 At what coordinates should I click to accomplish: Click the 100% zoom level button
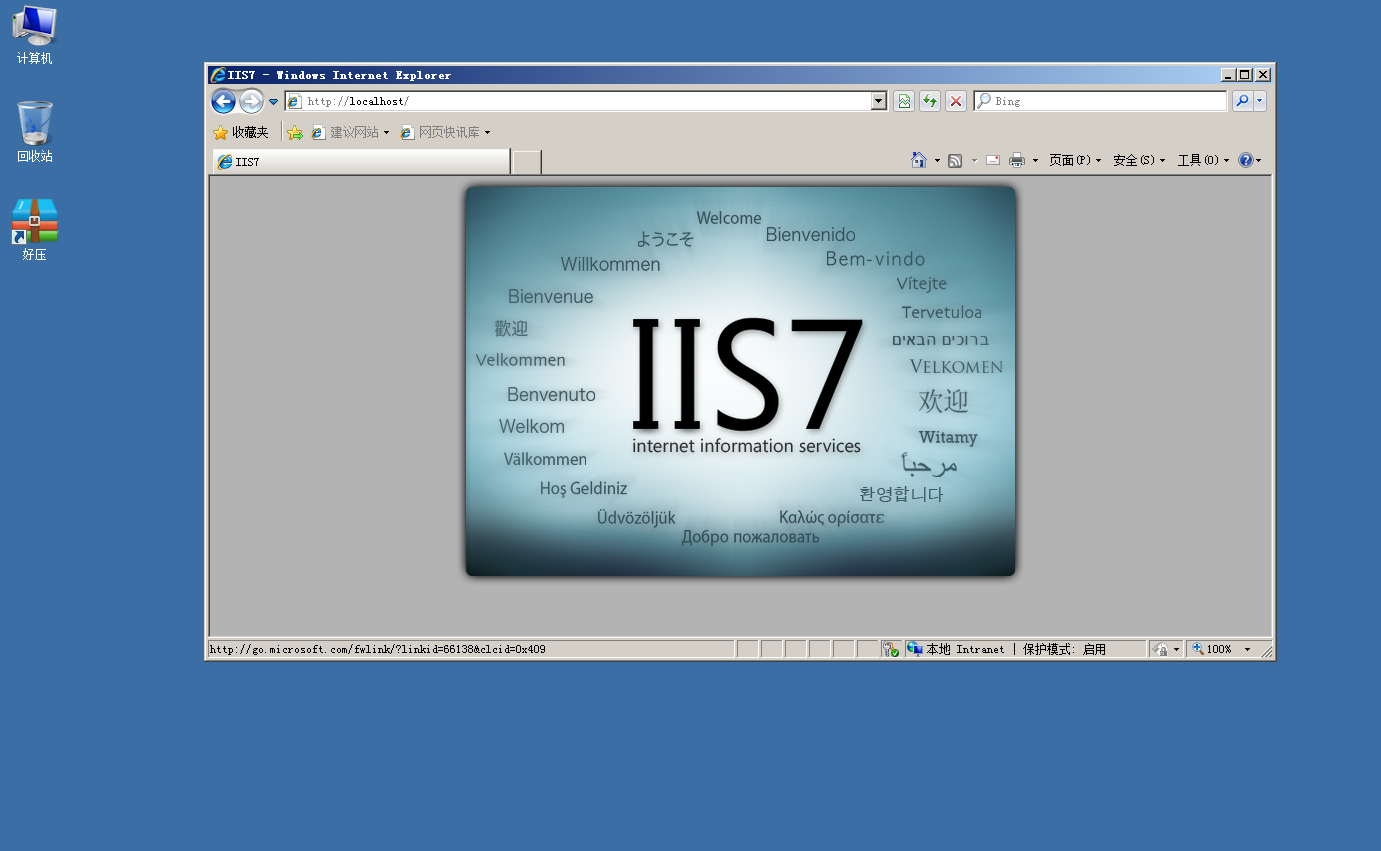(x=1212, y=649)
